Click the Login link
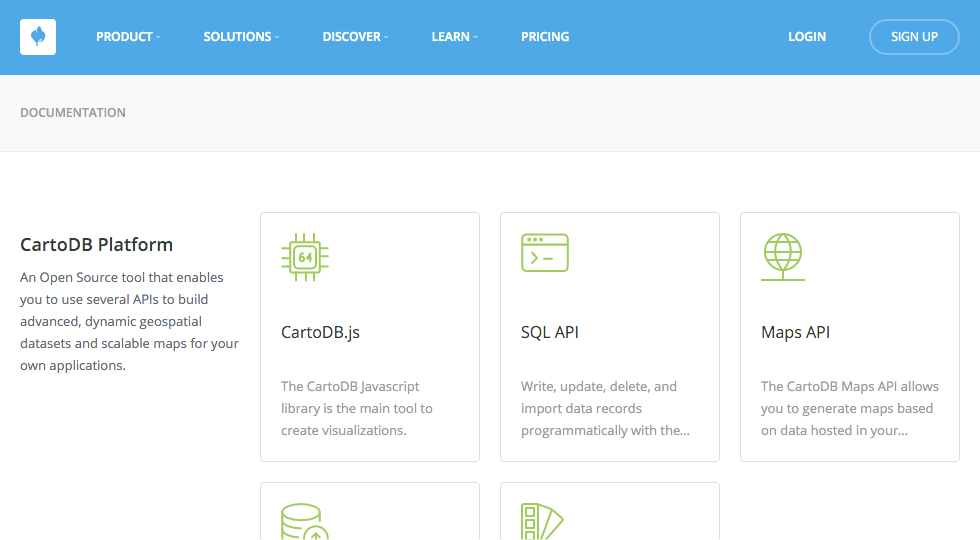Screen dimensions: 980x540 (x=807, y=37)
